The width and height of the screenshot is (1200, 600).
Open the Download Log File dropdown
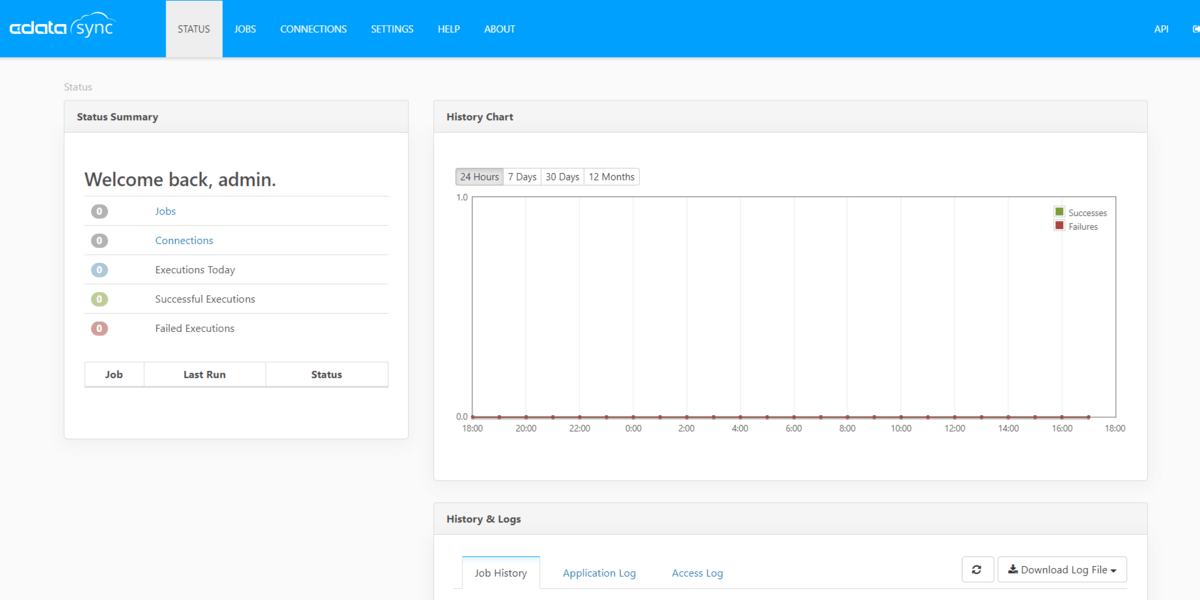point(1062,570)
